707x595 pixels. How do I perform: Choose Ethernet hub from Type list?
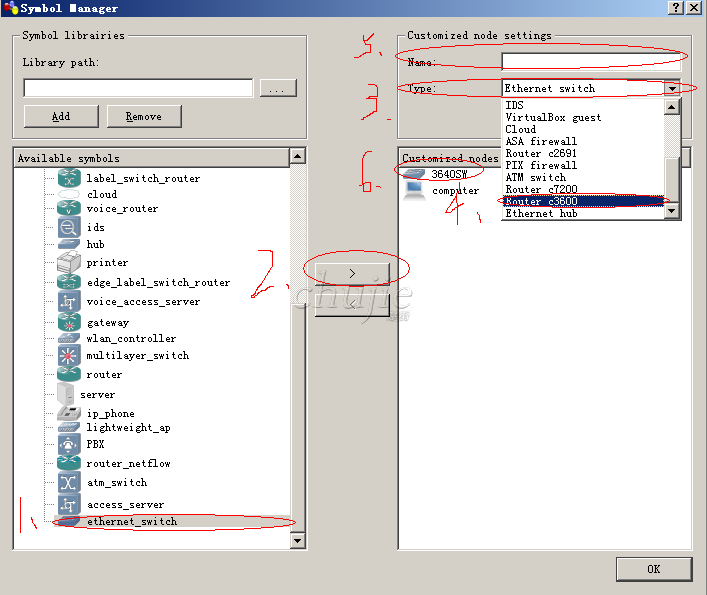pyautogui.click(x=583, y=213)
